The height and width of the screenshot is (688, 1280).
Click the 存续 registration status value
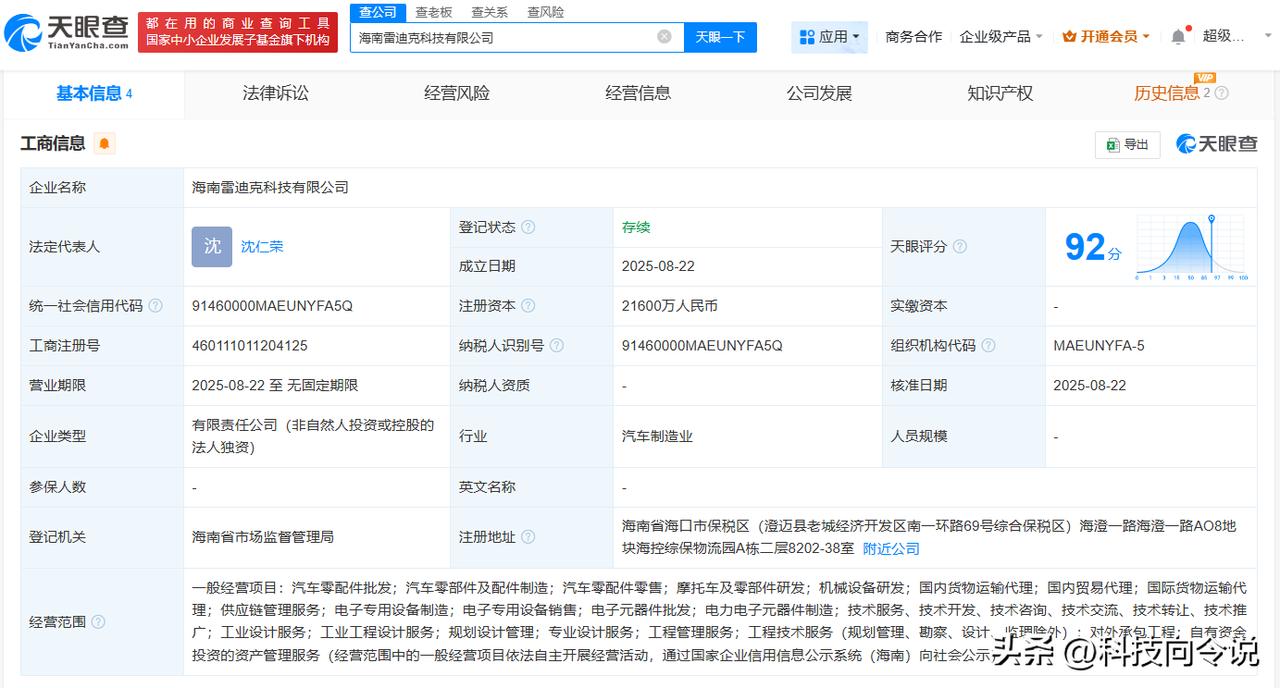click(636, 227)
